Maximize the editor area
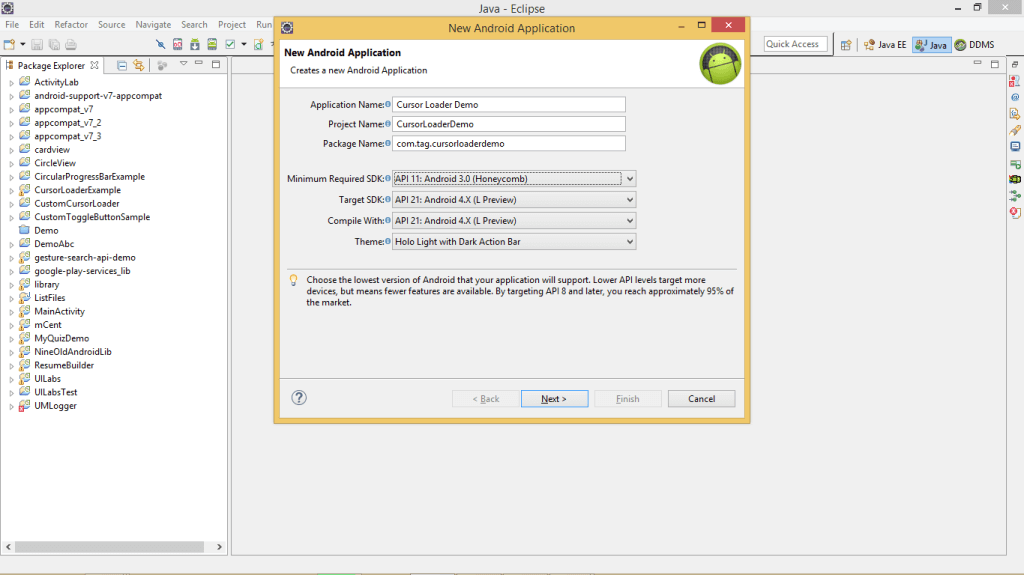 [x=995, y=64]
